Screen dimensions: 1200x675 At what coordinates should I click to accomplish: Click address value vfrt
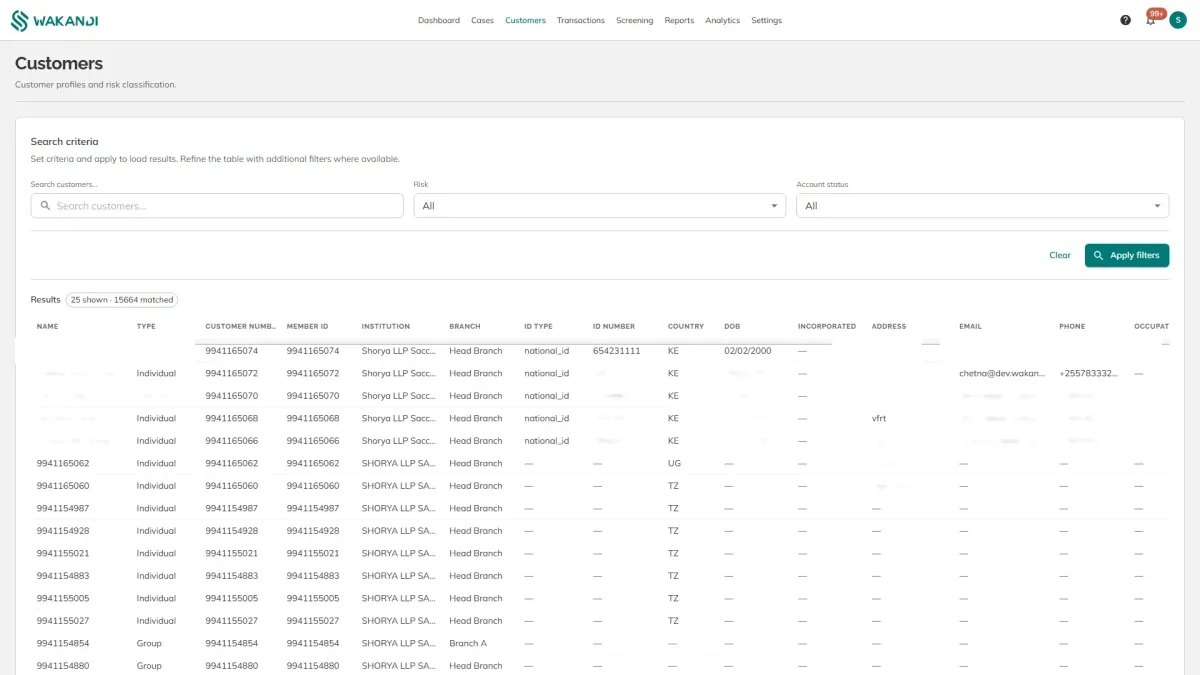click(880, 418)
